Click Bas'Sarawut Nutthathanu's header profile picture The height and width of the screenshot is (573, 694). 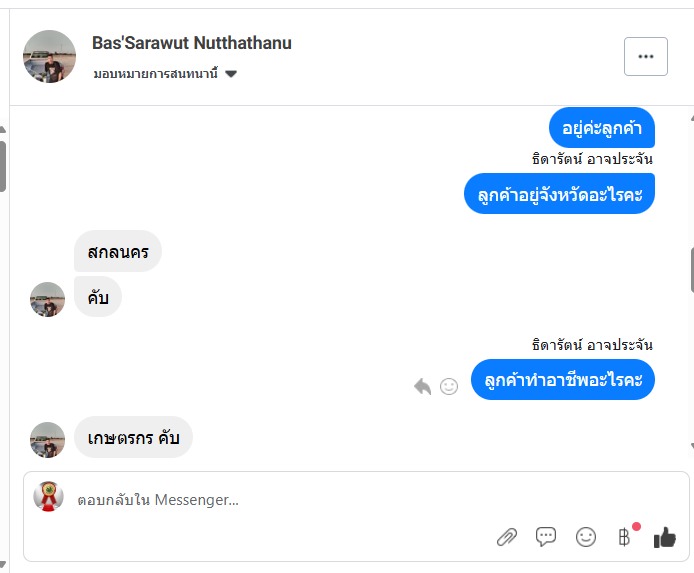(50, 56)
